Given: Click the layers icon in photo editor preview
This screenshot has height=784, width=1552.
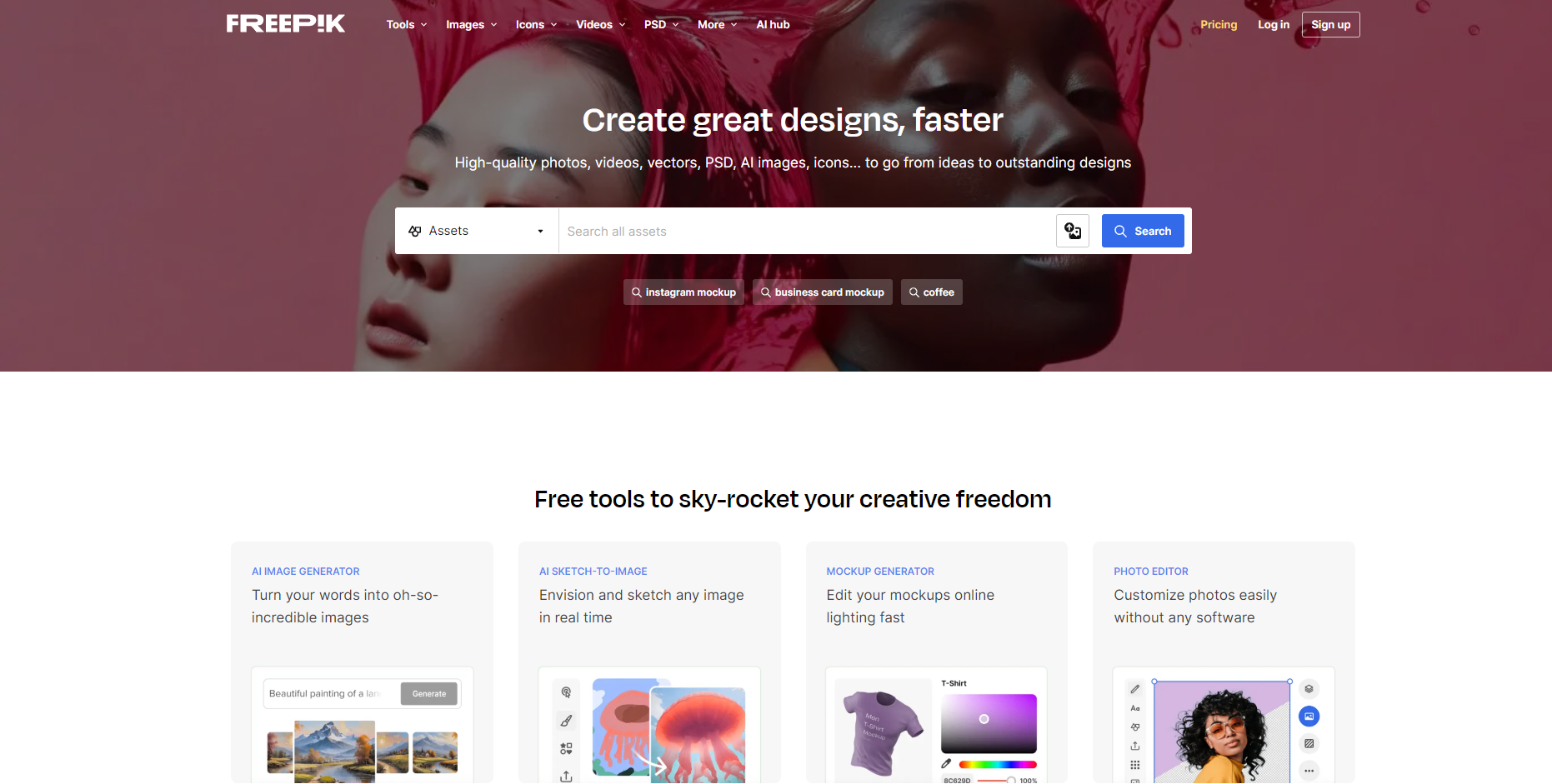Looking at the screenshot, I should tap(1309, 689).
